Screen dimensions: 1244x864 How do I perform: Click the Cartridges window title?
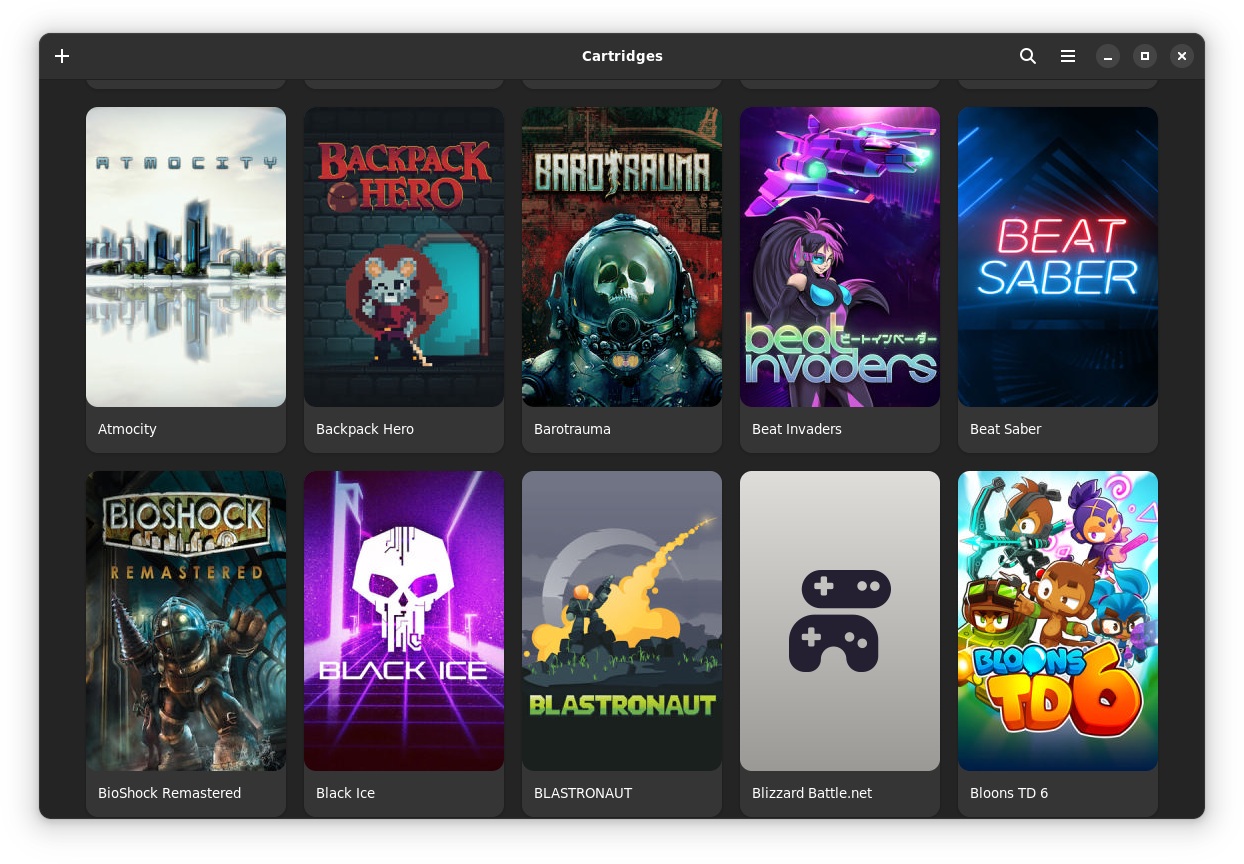point(622,56)
